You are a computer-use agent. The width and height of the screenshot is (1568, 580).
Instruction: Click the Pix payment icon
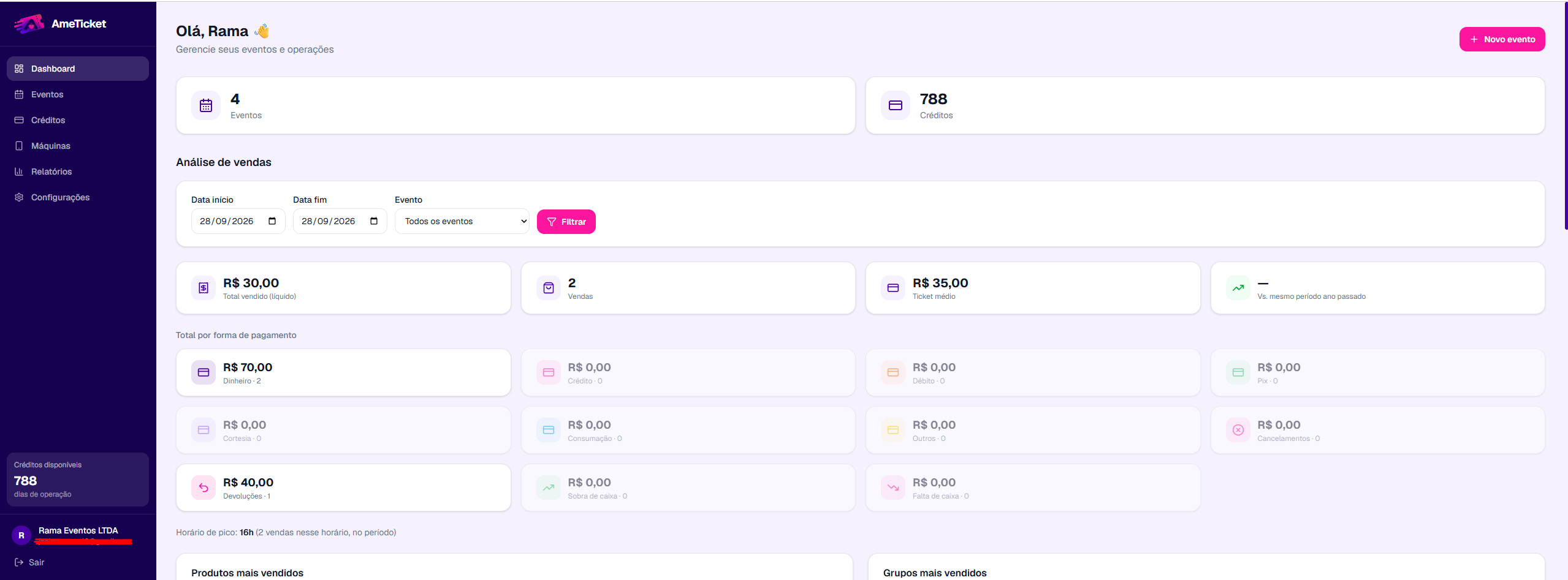tap(1238, 372)
